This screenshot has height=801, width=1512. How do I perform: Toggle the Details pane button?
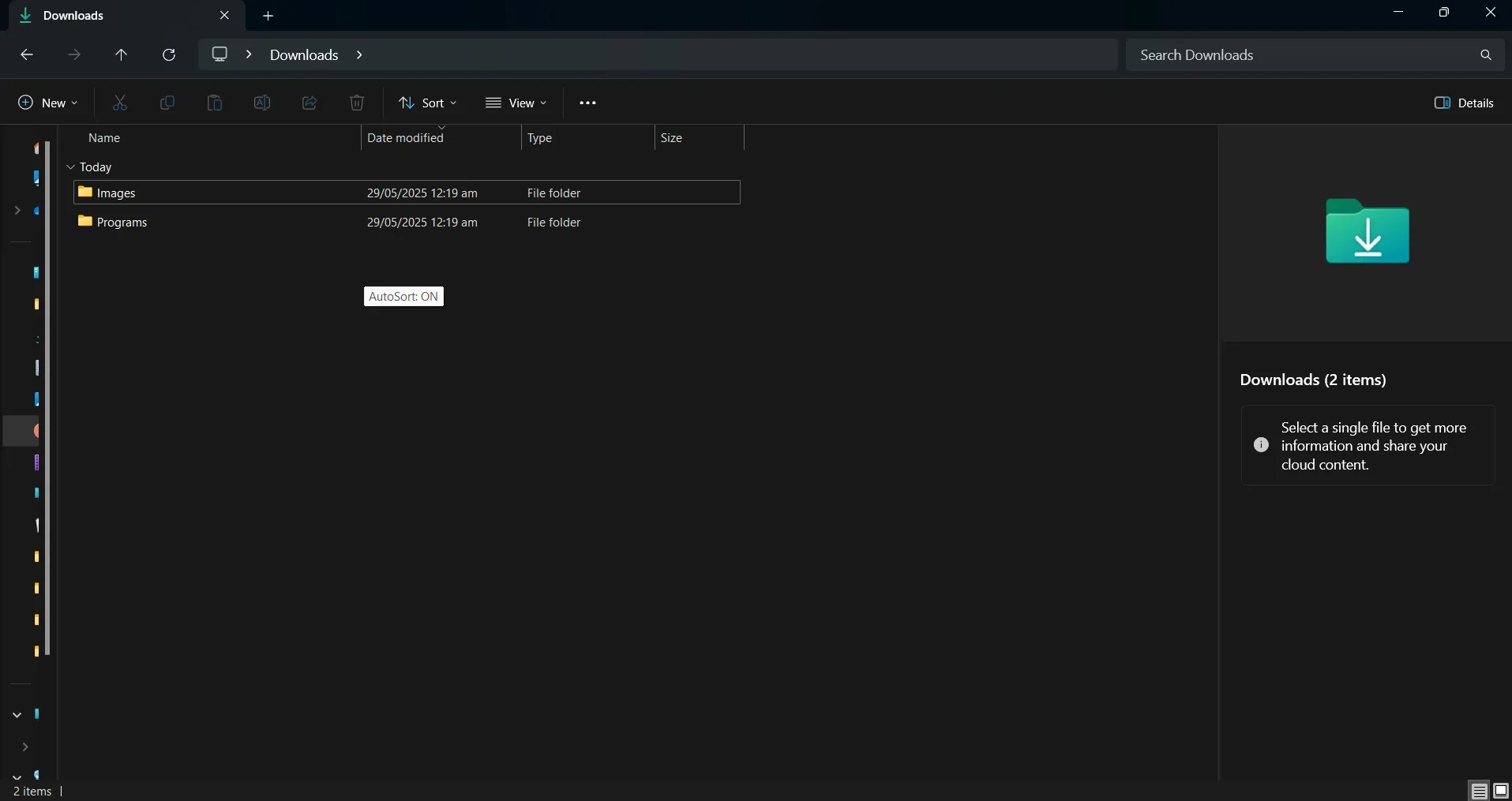[x=1464, y=103]
